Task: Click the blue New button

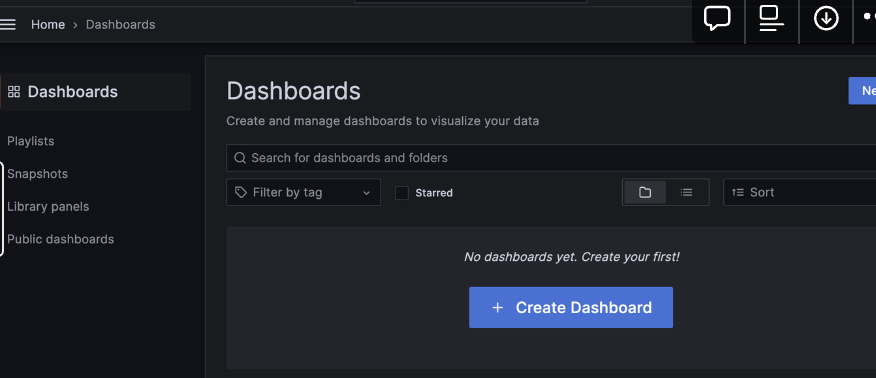Action: coord(862,91)
